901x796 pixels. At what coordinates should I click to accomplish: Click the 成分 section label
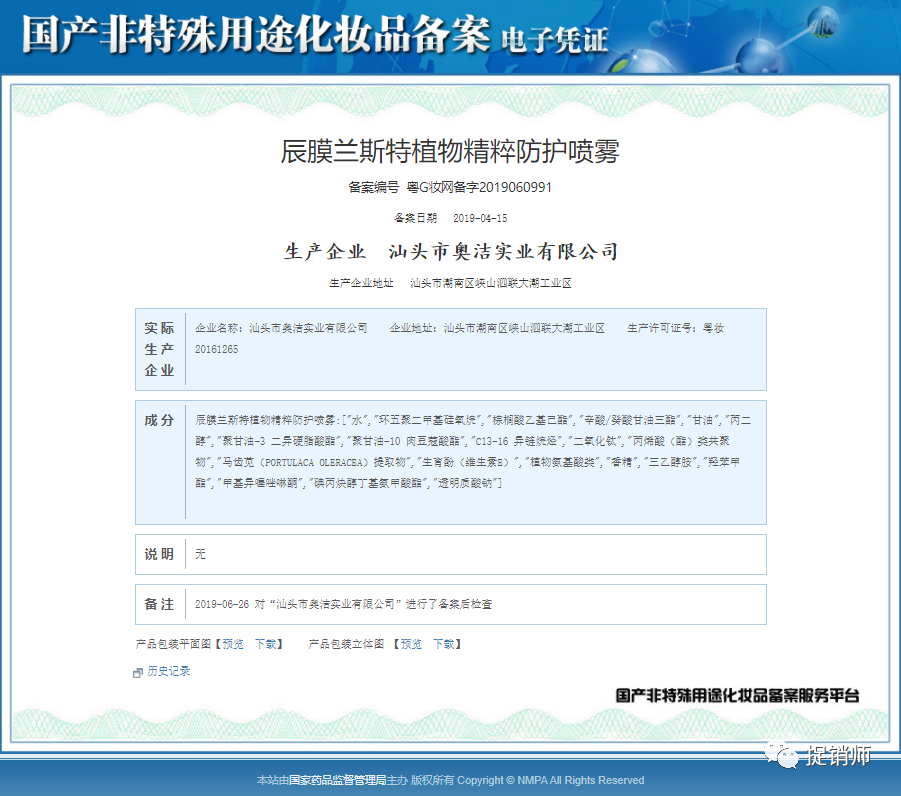click(x=159, y=420)
